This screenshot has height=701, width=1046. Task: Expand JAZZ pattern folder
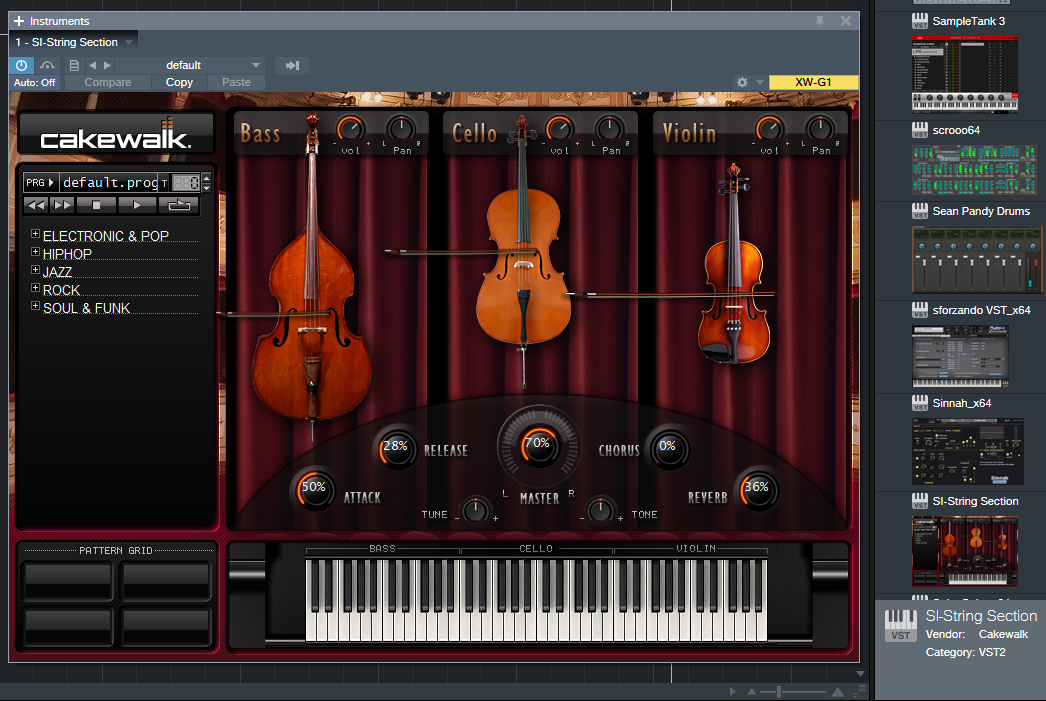tap(35, 270)
